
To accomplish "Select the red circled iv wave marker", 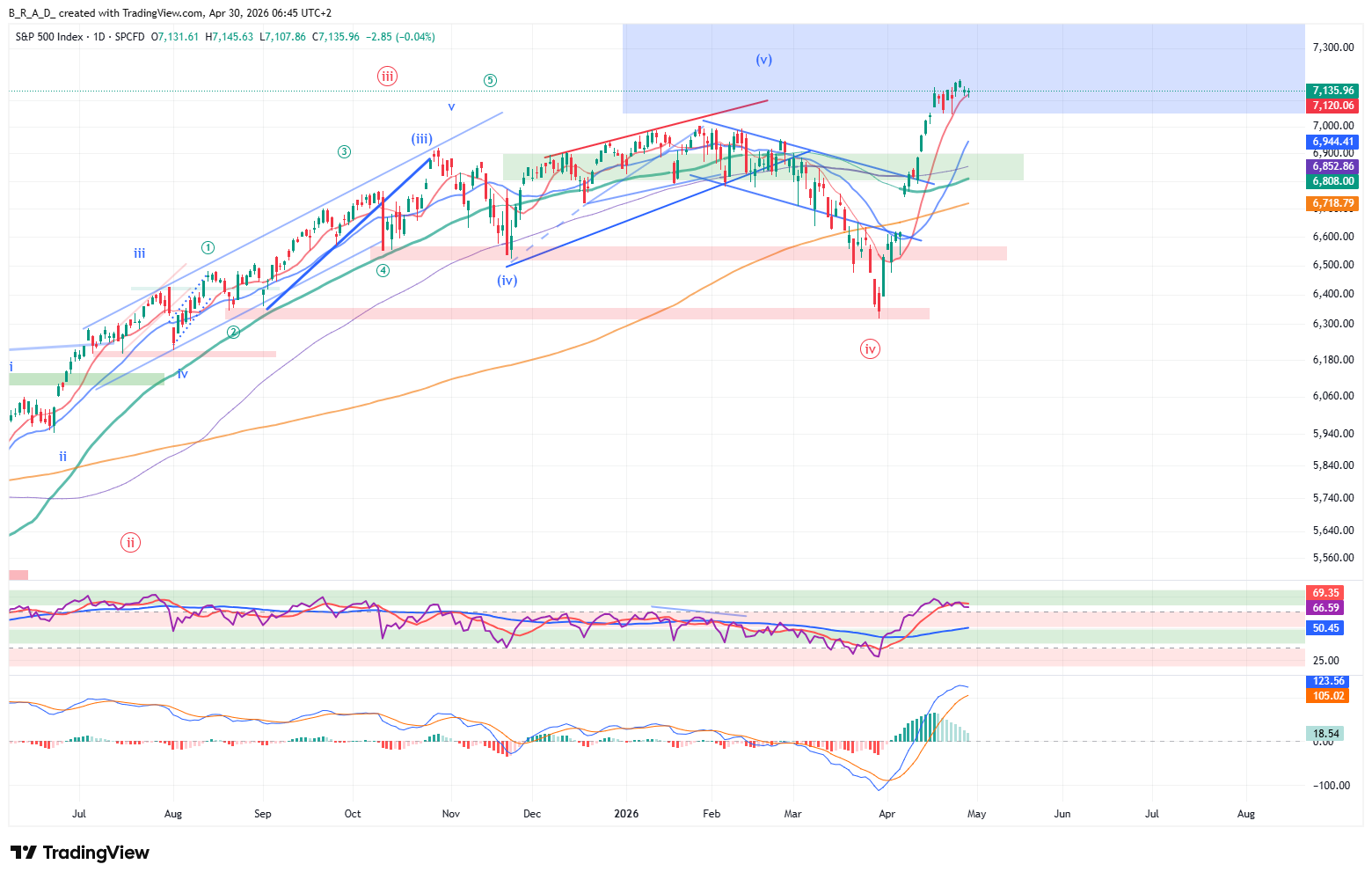I will [x=870, y=349].
